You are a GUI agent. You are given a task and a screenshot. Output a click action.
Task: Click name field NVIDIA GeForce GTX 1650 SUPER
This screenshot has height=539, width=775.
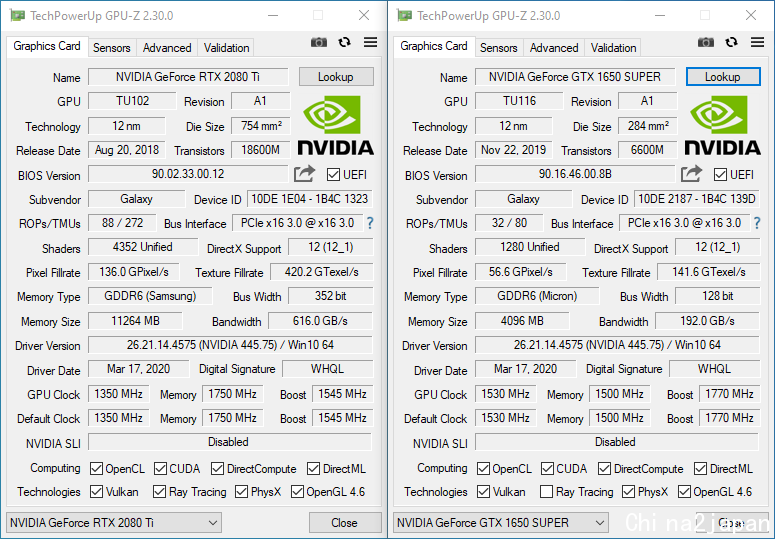575,77
